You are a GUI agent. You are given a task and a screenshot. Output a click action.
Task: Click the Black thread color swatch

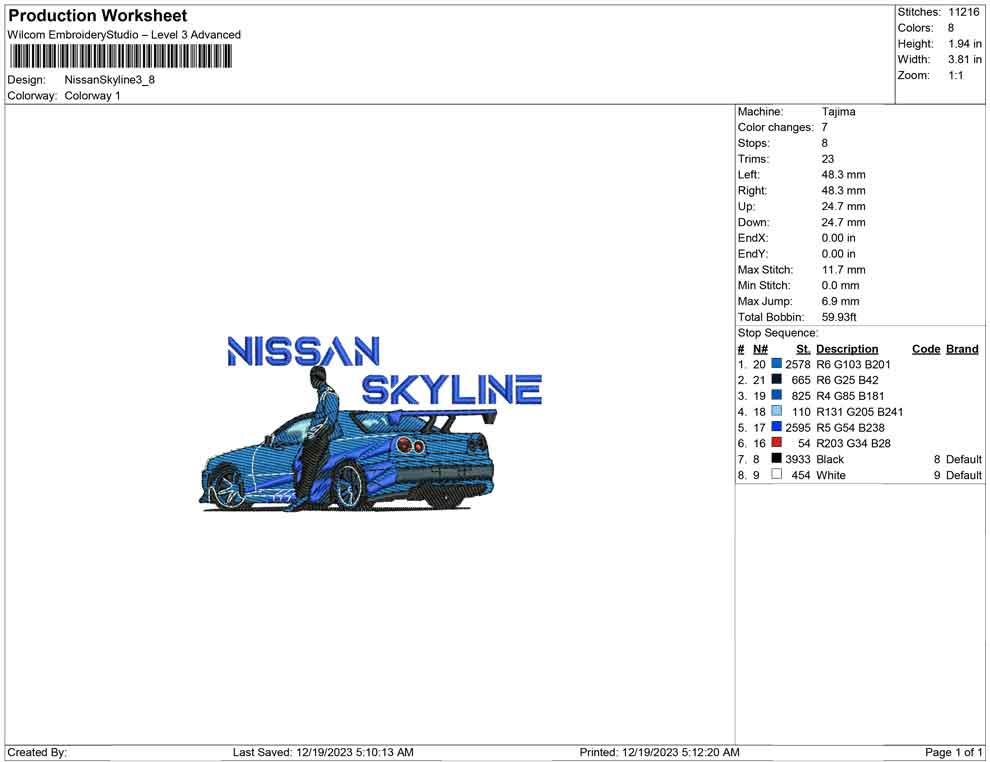777,459
